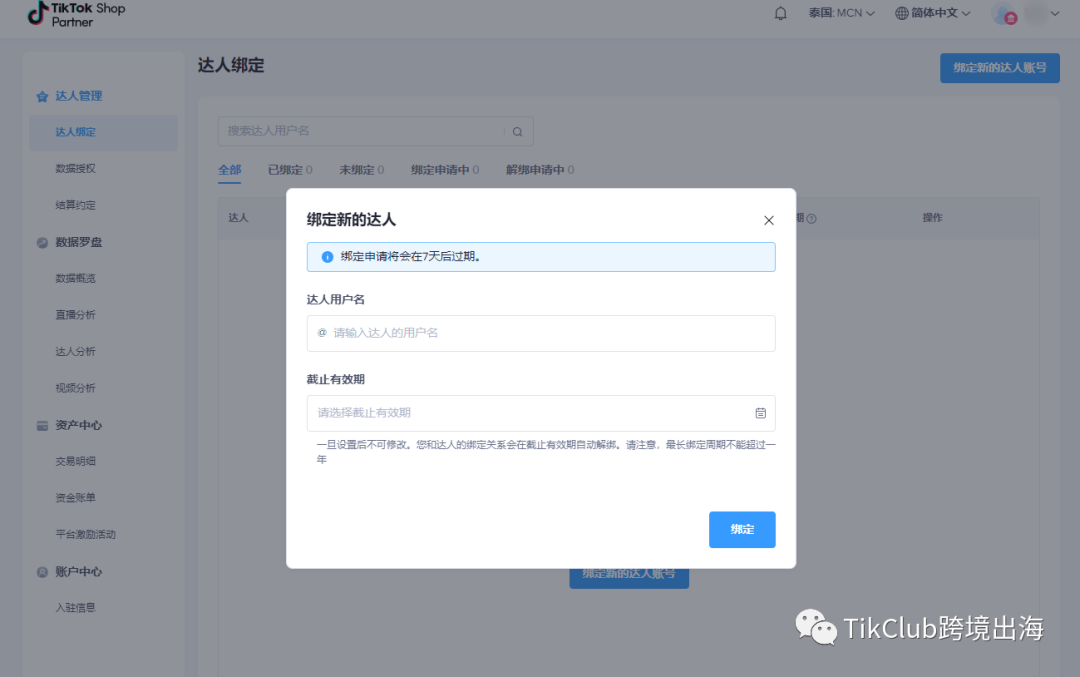Click the globe language icon
This screenshot has width=1080, height=677.
(x=902, y=13)
